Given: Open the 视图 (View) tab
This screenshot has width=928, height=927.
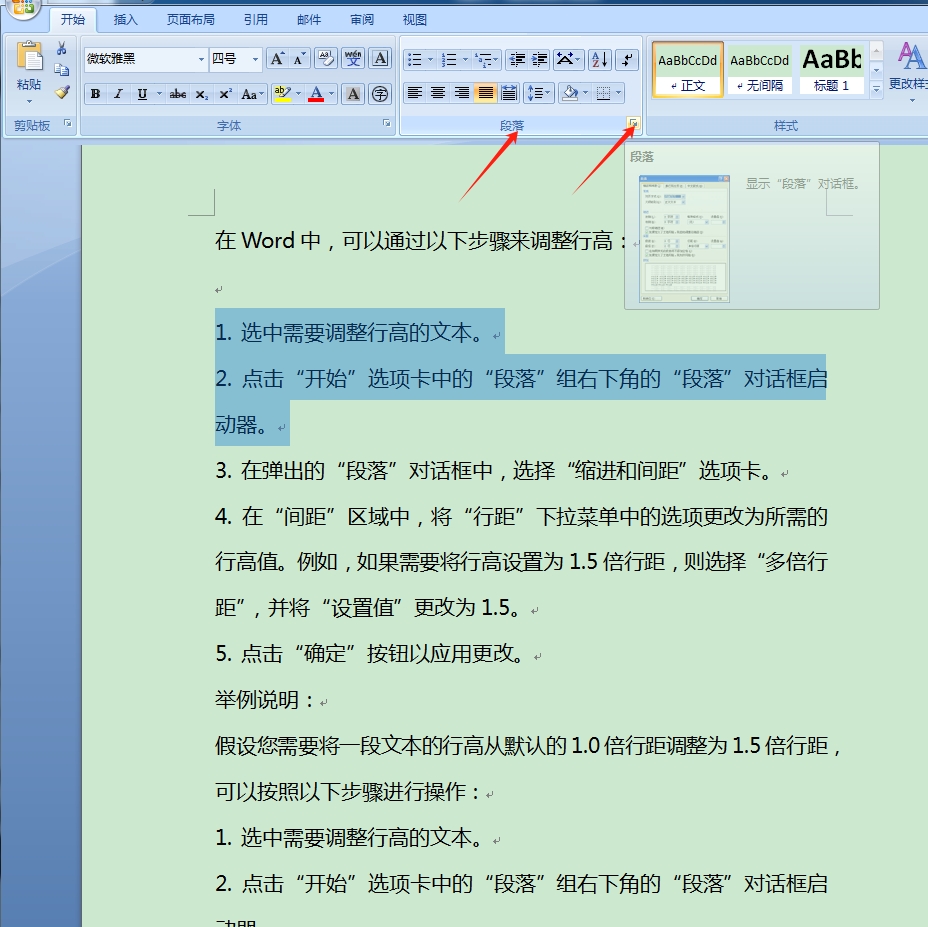Looking at the screenshot, I should [414, 20].
